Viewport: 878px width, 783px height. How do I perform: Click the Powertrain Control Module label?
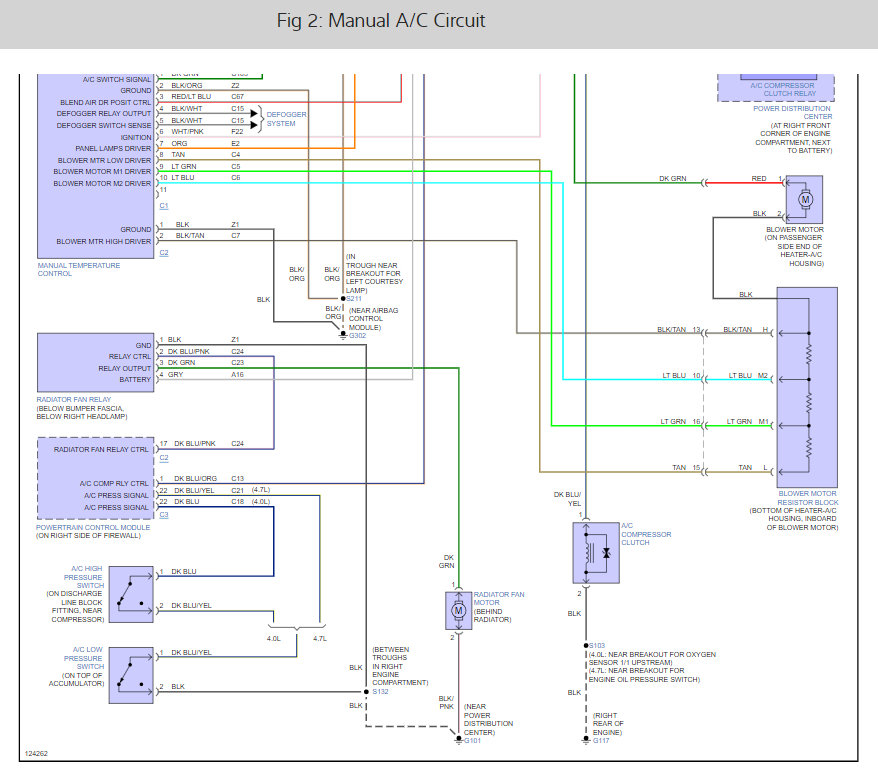coord(93,527)
